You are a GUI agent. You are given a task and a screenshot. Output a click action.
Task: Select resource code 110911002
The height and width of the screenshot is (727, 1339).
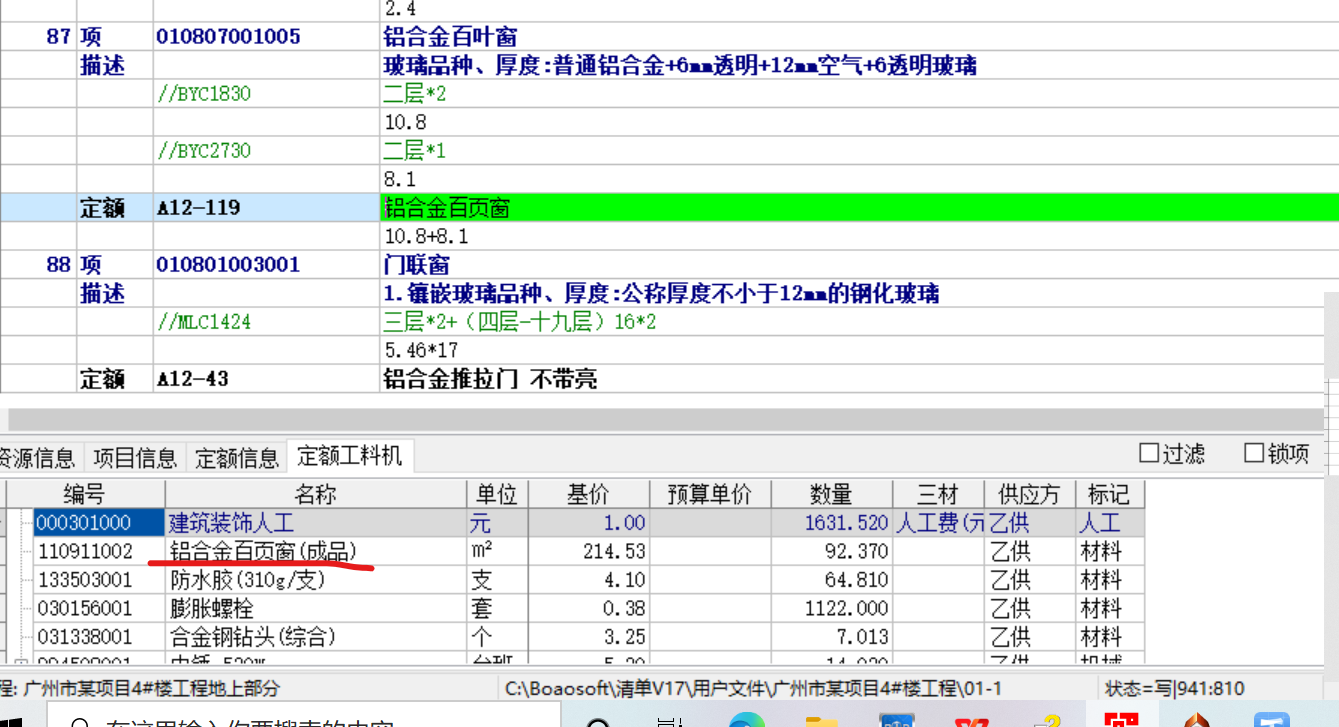tap(98, 551)
